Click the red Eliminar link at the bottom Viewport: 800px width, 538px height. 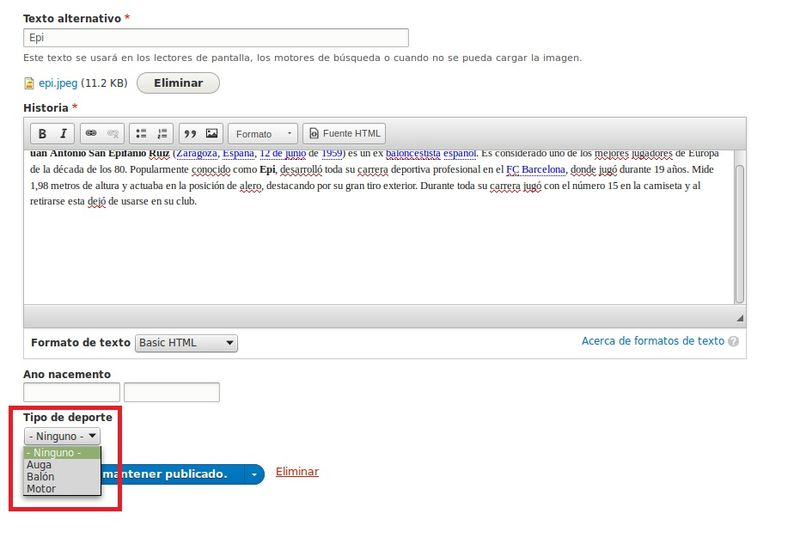point(297,472)
